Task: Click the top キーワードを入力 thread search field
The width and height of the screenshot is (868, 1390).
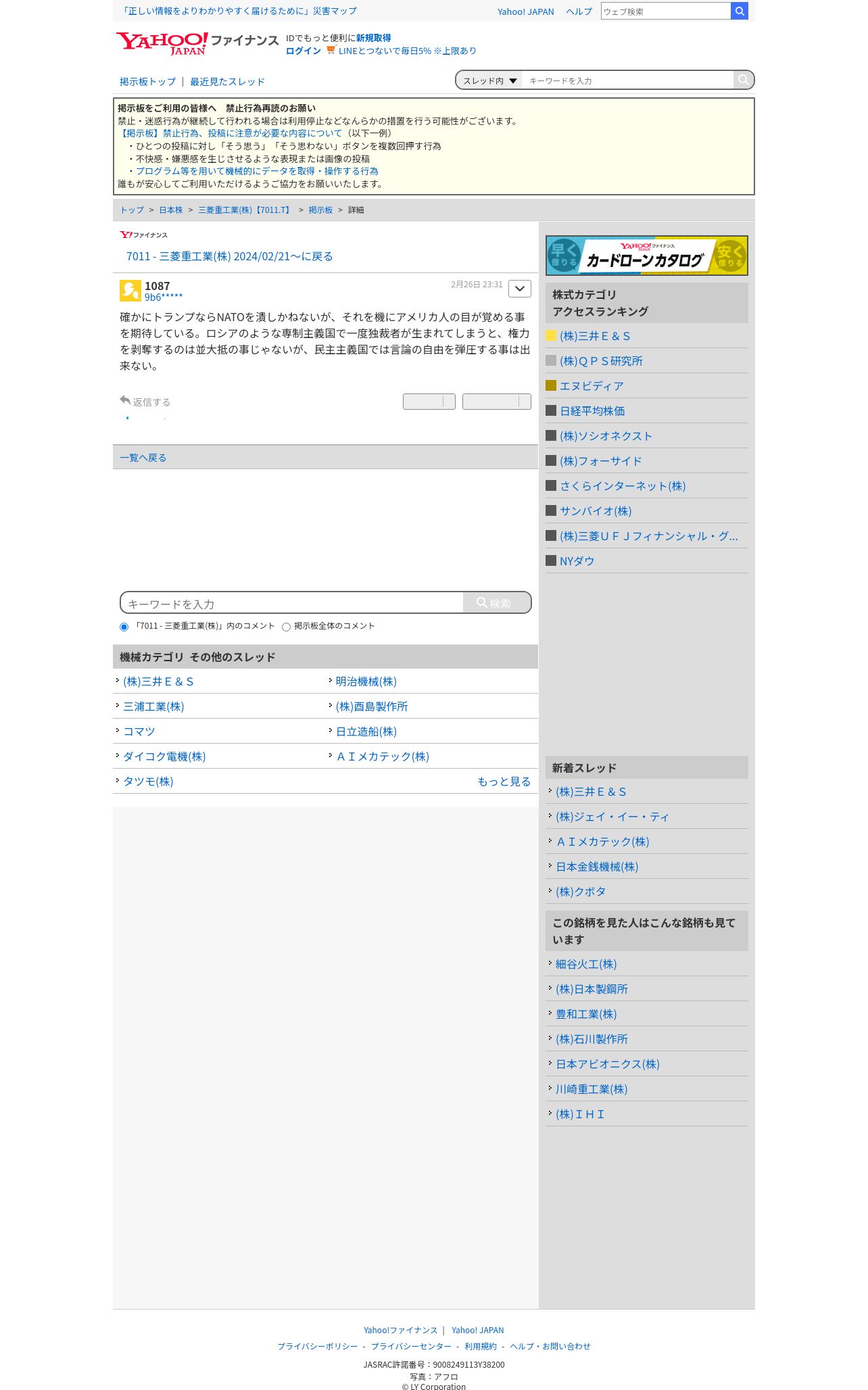Action: click(x=627, y=80)
